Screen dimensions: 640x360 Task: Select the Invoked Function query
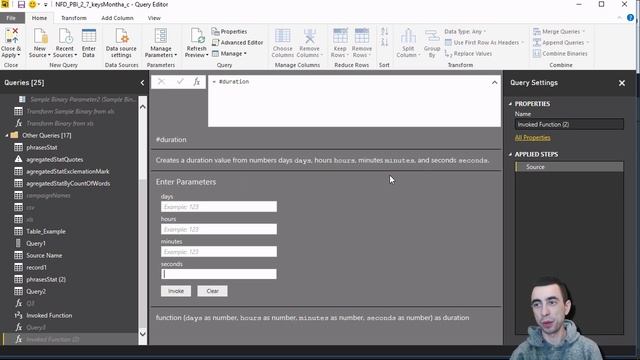coord(49,316)
